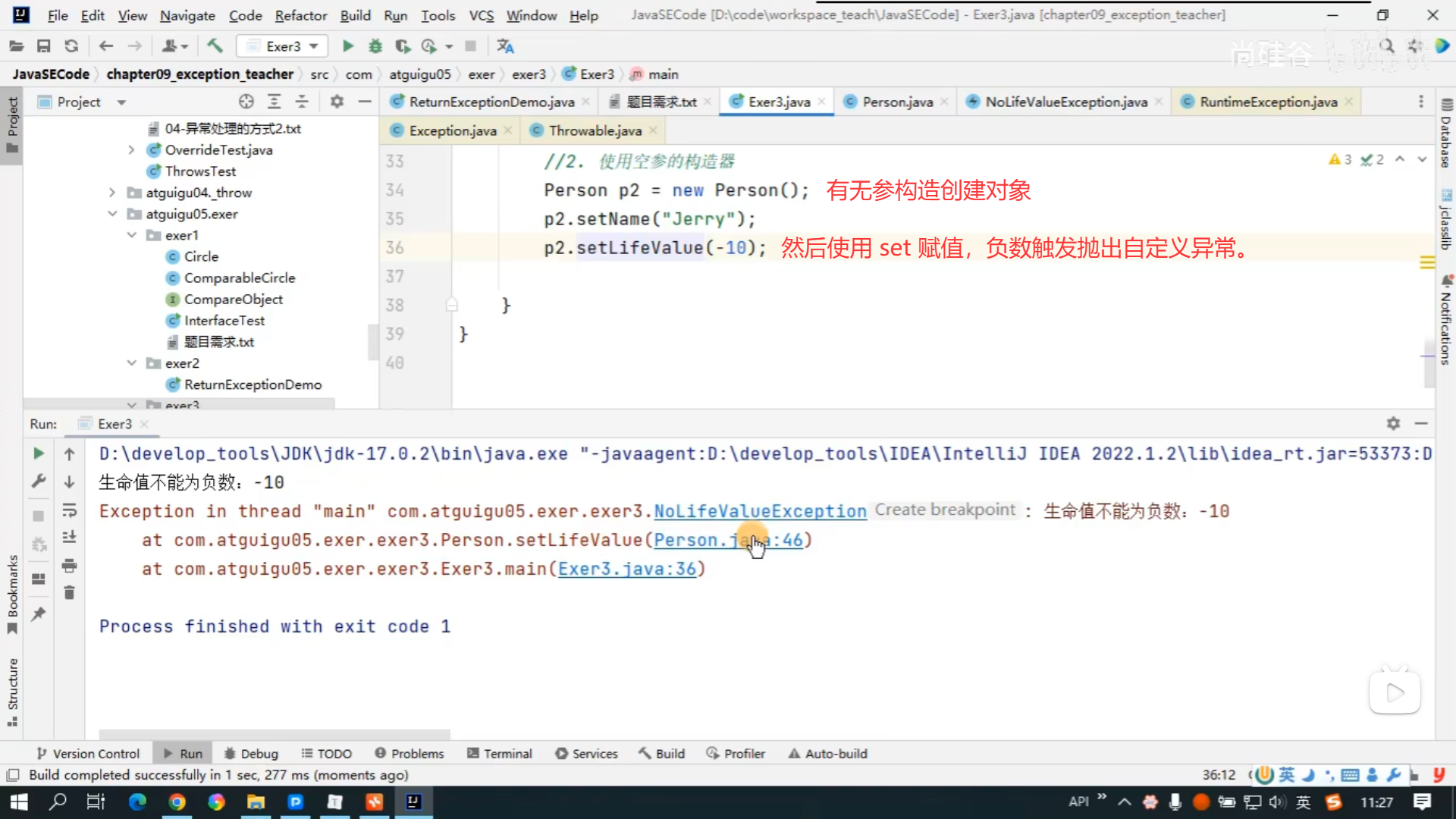Click the Exer3.java:36 stack trace link
Image resolution: width=1456 pixels, height=819 pixels.
[626, 569]
